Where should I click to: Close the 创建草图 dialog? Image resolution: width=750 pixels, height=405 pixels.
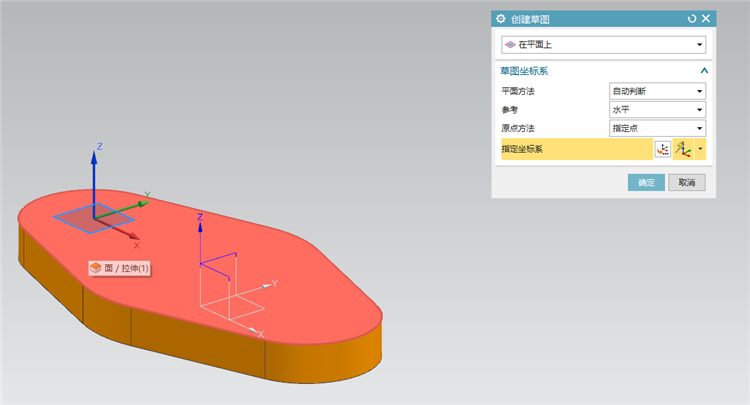706,18
